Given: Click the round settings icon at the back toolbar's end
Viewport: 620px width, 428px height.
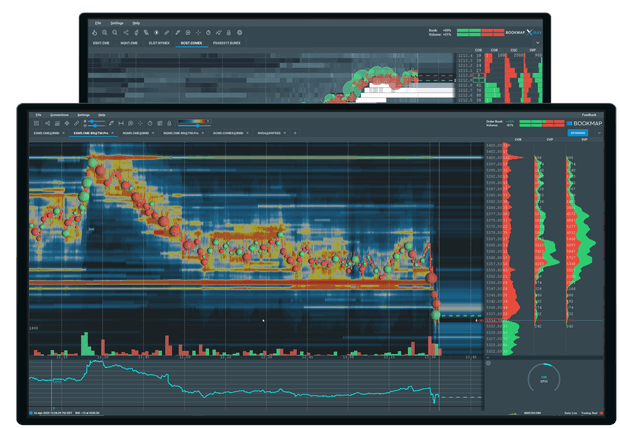Looking at the screenshot, I should click(x=240, y=33).
